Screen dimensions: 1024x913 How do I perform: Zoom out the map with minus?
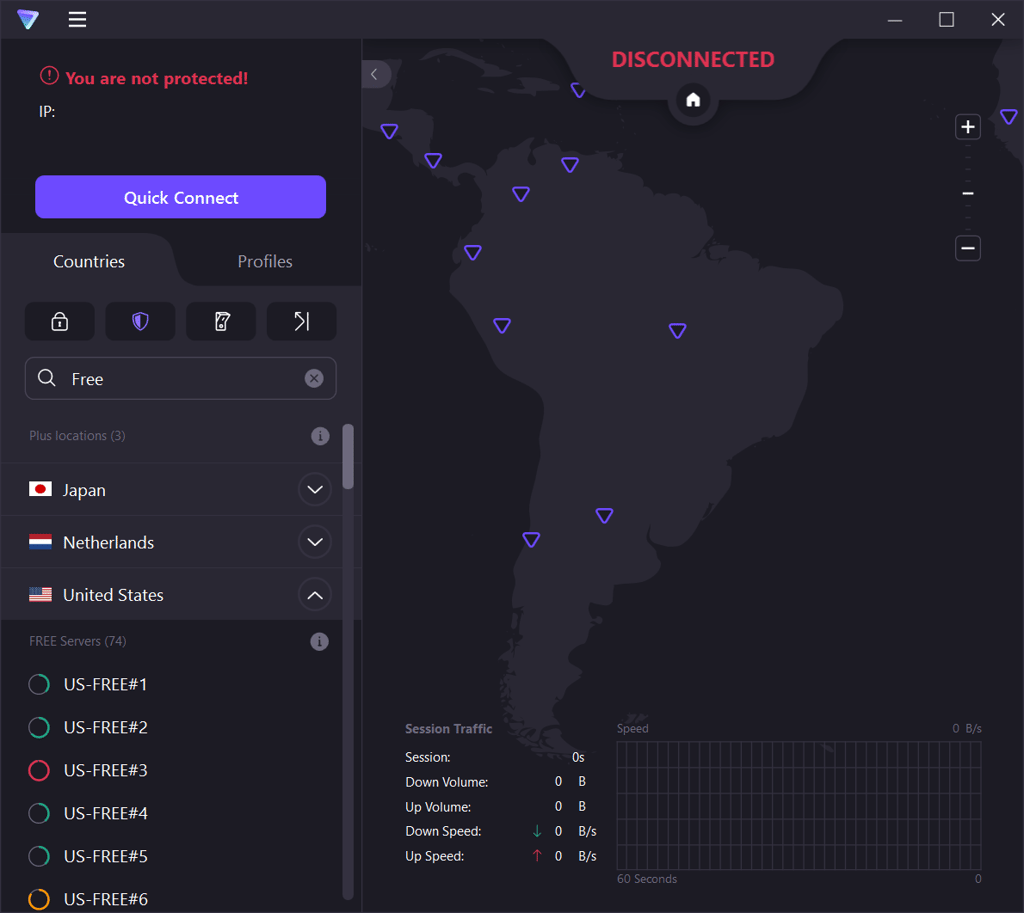[x=968, y=248]
